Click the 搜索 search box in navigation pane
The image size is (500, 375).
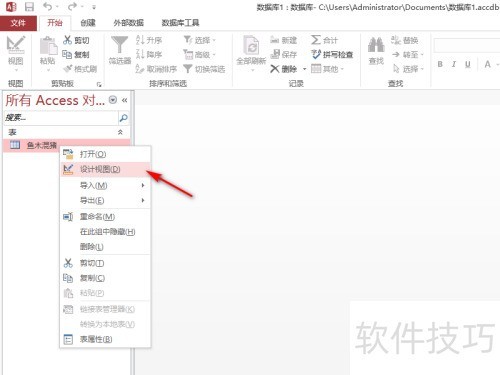(61, 118)
